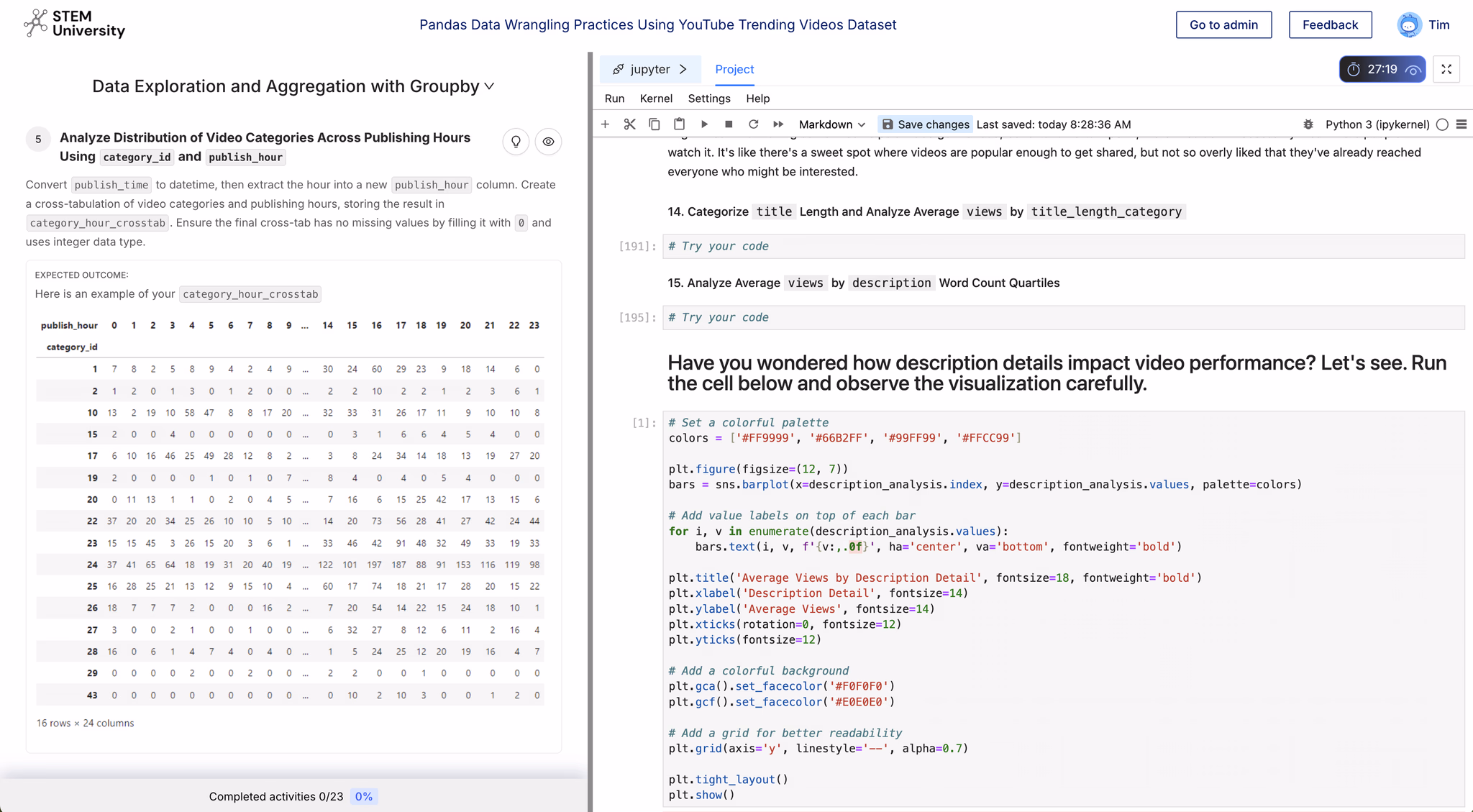Viewport: 1473px width, 812px height.
Task: Expand notebook to fullscreen view
Action: pyautogui.click(x=1446, y=69)
